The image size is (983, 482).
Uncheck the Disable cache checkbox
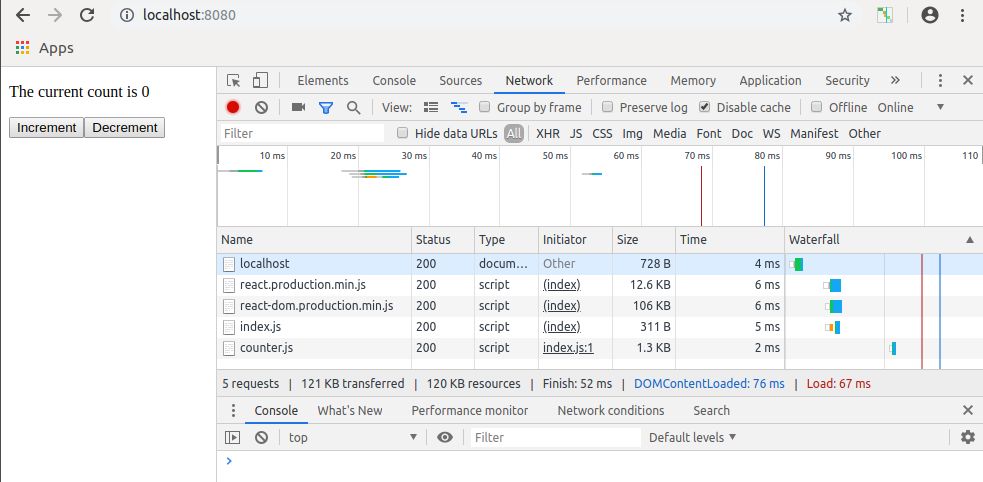coord(704,107)
